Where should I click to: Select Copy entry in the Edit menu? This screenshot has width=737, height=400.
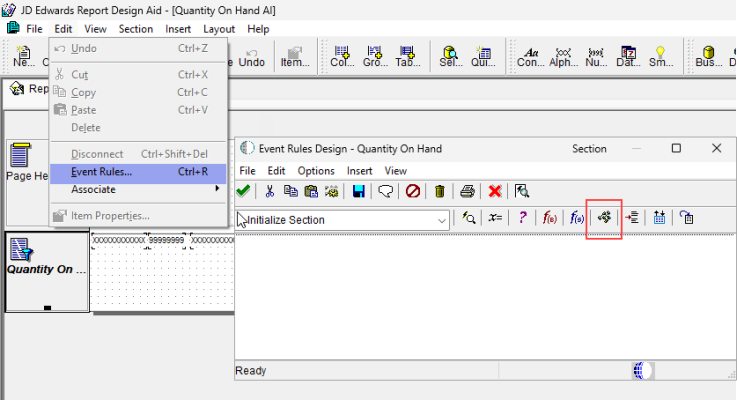[138, 93]
